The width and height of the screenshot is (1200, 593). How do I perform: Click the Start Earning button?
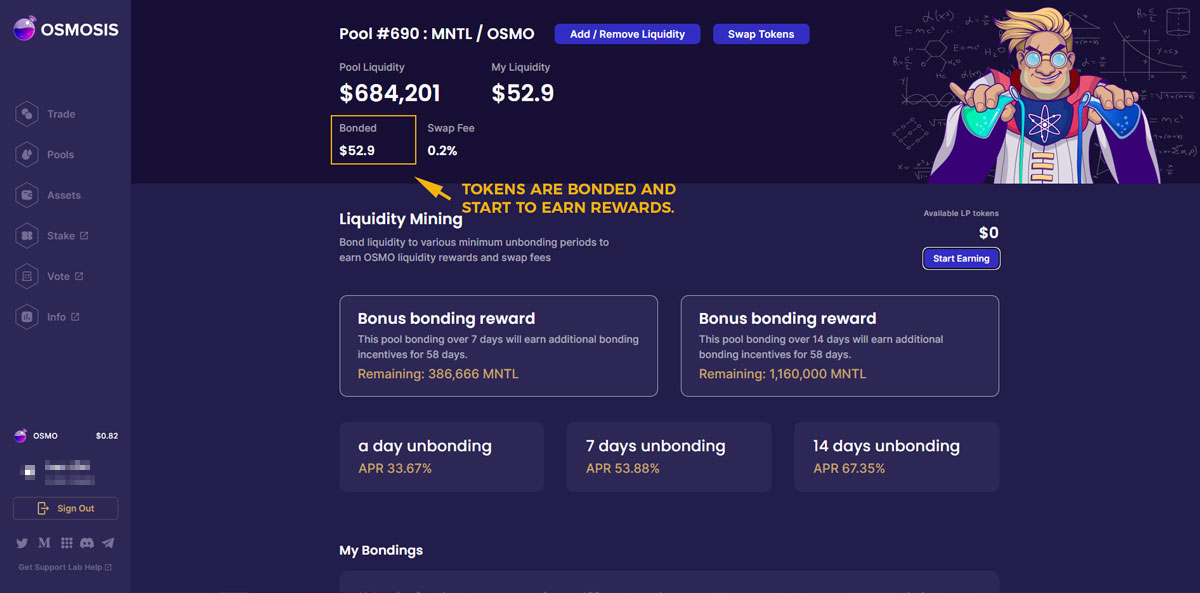[x=961, y=258]
